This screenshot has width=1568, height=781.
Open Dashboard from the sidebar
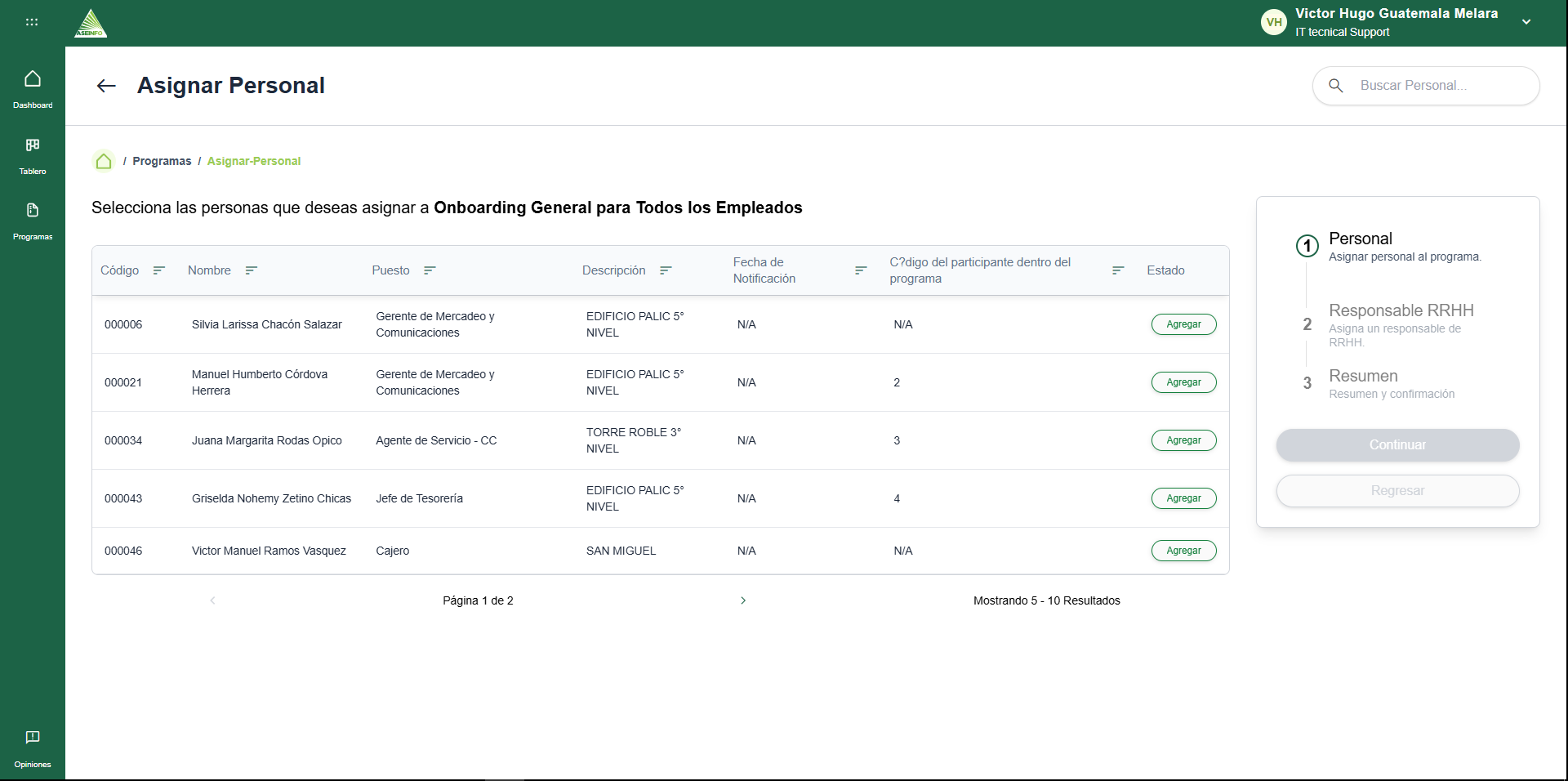pos(33,88)
